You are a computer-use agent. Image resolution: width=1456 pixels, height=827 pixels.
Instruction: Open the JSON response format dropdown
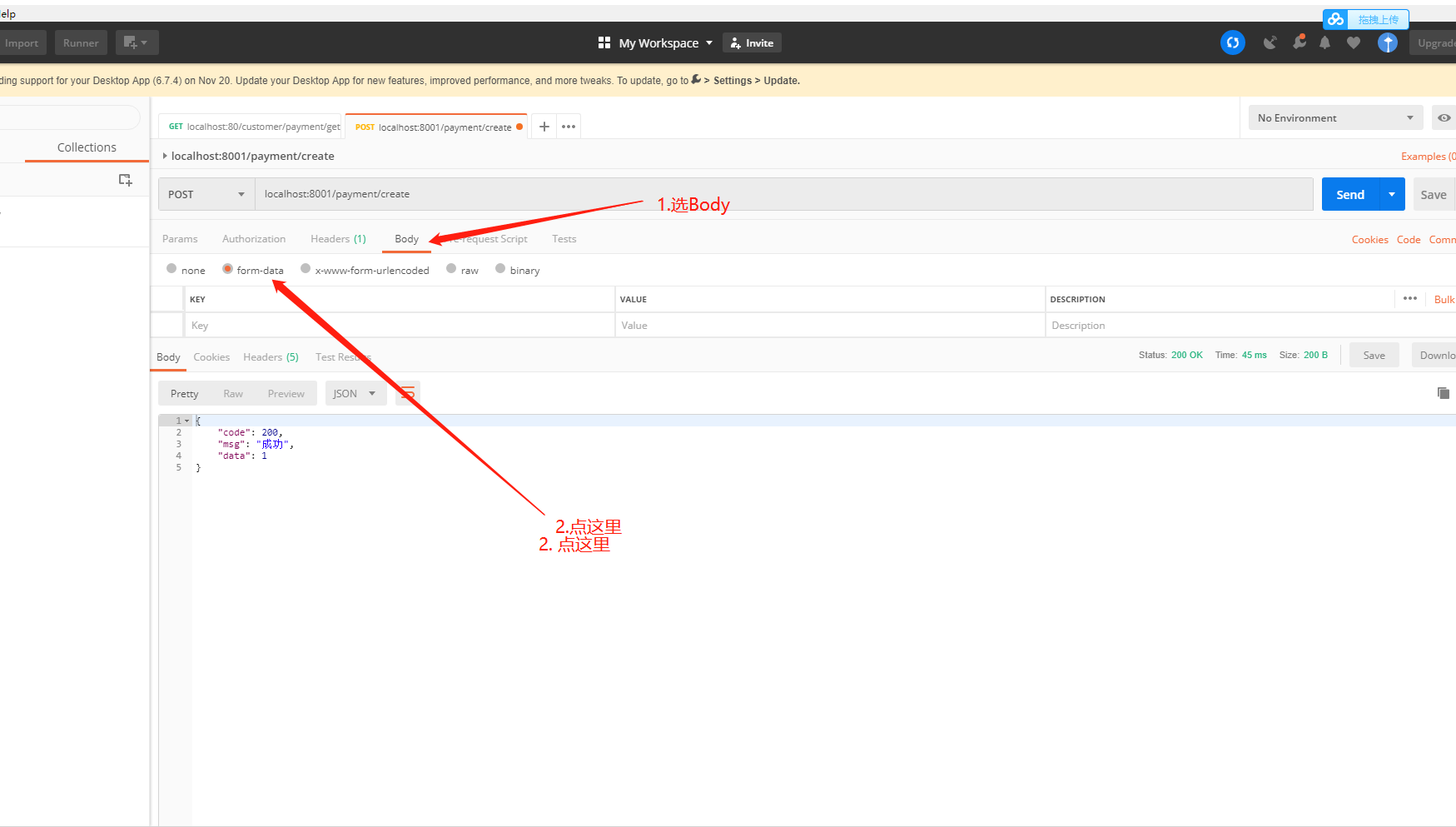[356, 393]
